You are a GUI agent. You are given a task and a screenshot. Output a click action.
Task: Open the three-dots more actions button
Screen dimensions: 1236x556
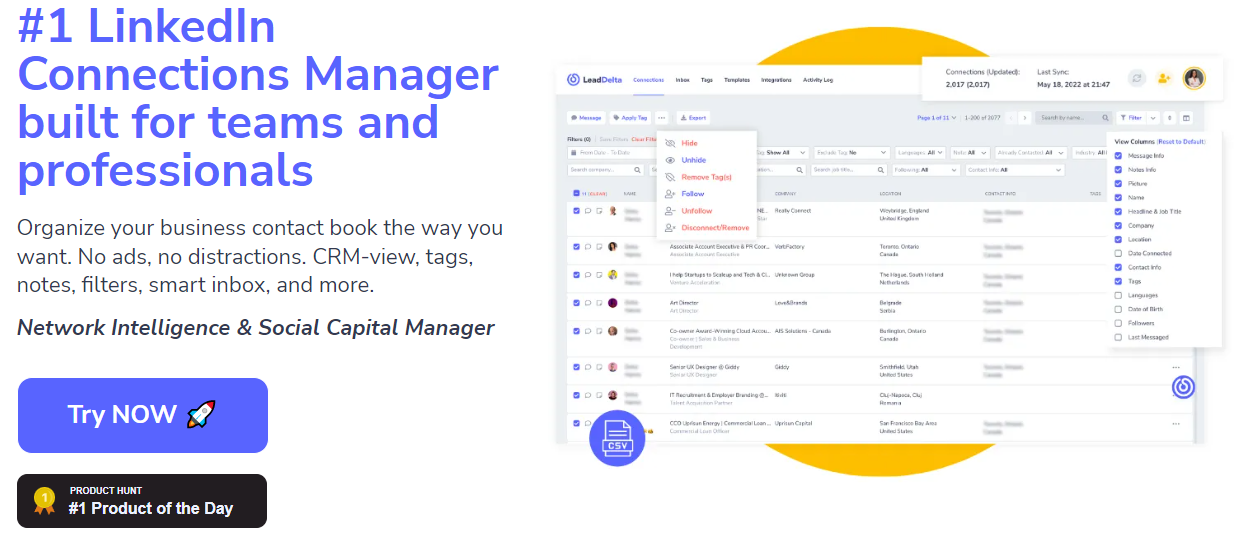[661, 118]
